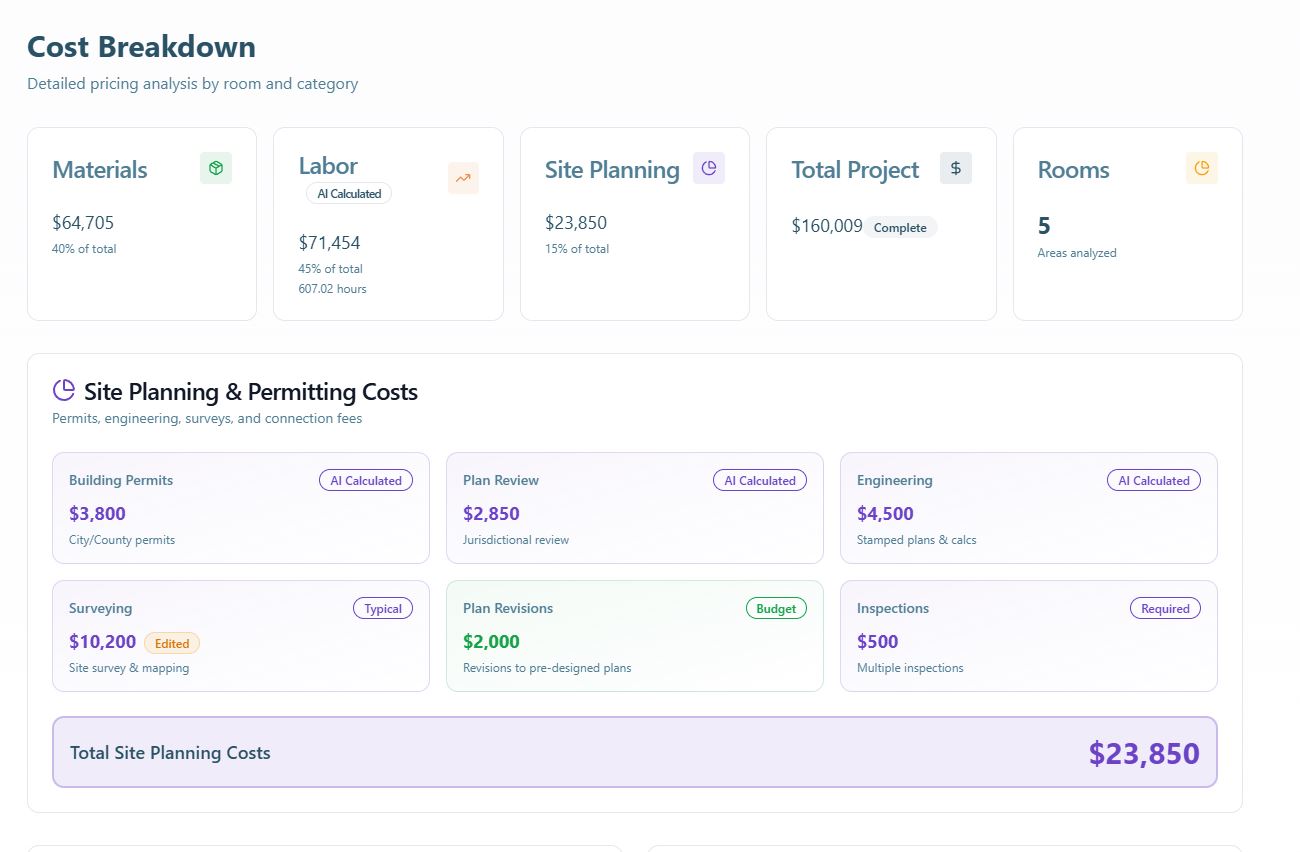This screenshot has width=1300, height=852.
Task: Click AI Calculated badge on Building Permits card
Action: (x=366, y=480)
